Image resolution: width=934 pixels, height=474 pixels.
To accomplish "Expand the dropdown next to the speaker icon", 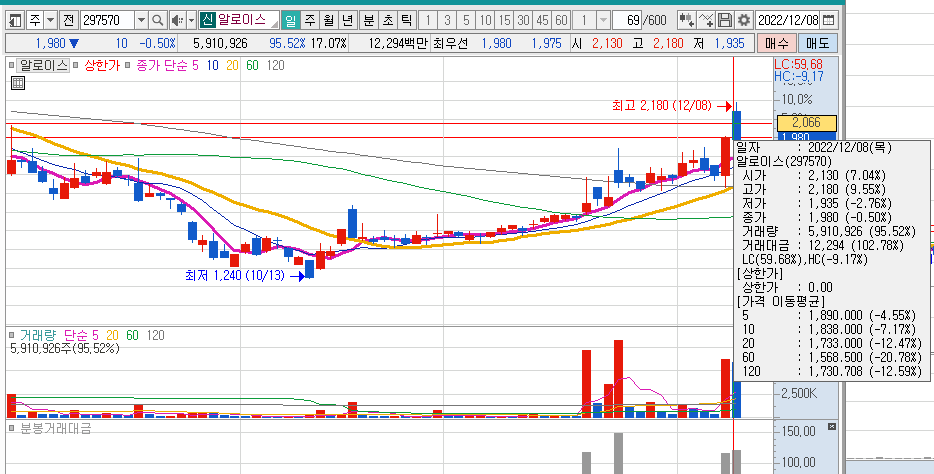I will 191,20.
